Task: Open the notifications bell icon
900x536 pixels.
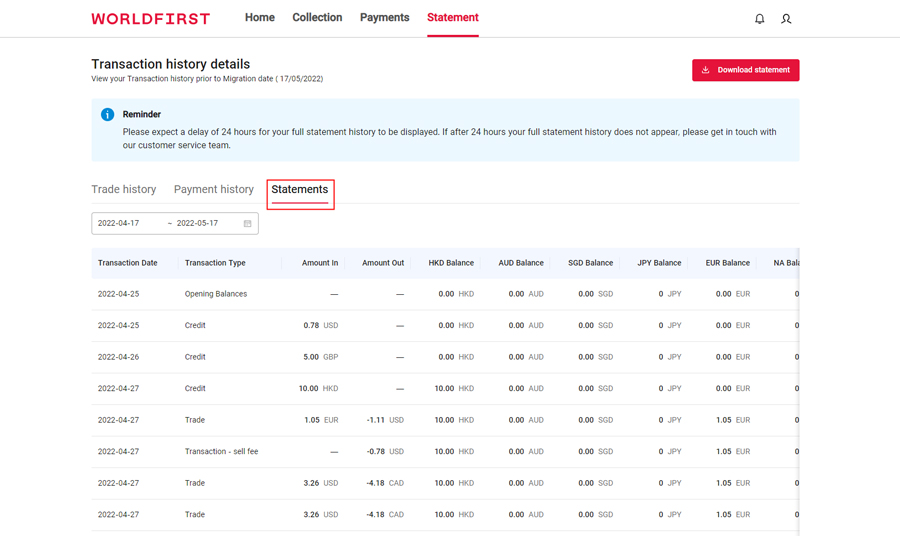Action: click(x=759, y=19)
